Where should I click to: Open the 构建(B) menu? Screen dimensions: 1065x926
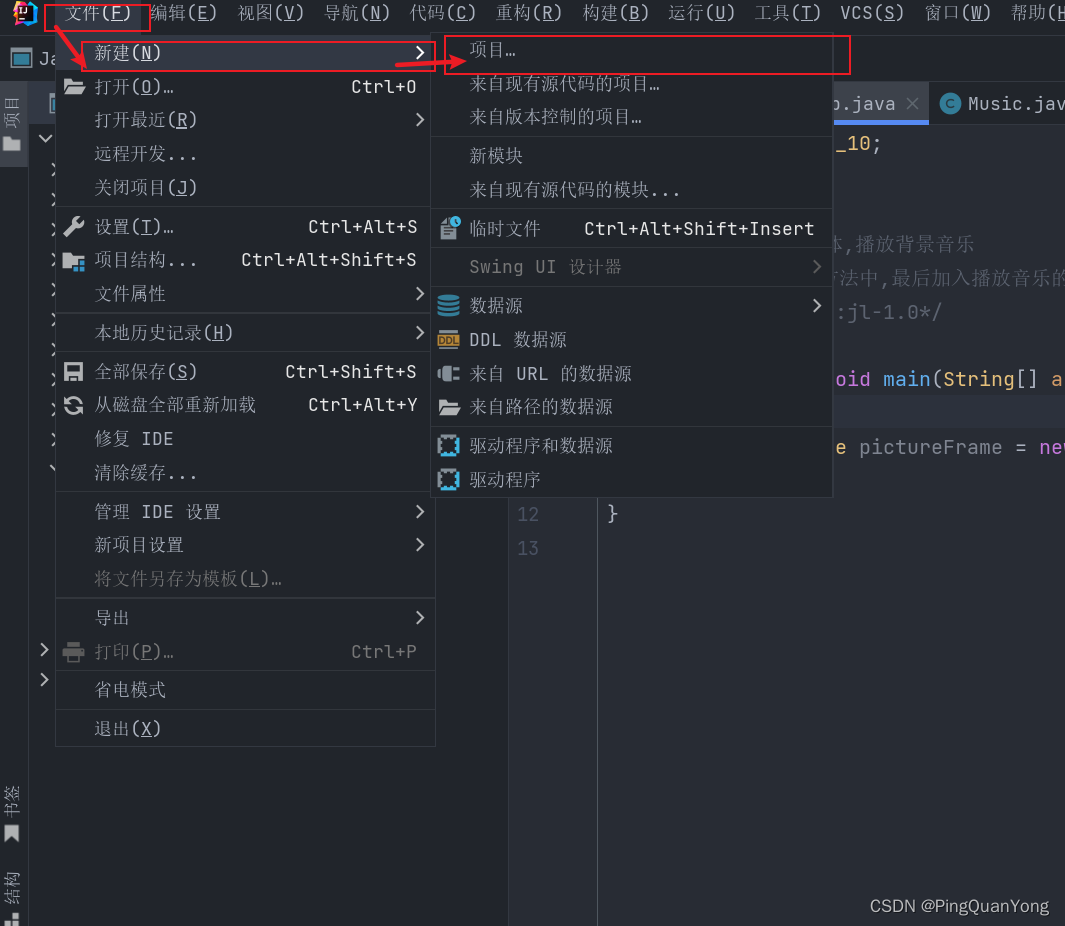(615, 13)
